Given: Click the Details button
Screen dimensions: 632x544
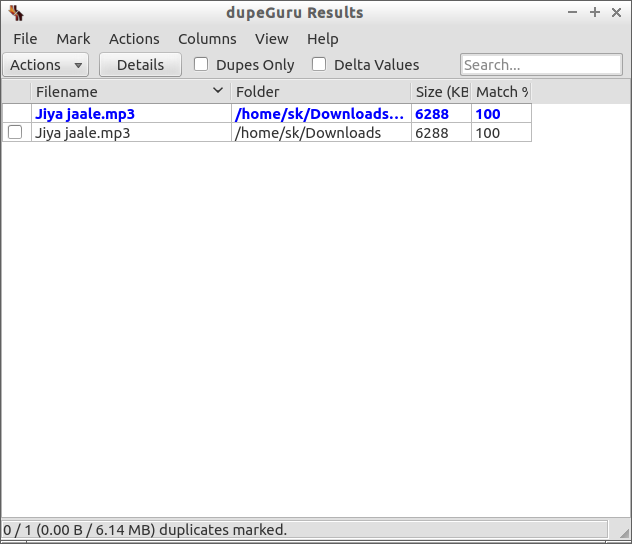Looking at the screenshot, I should pos(140,65).
